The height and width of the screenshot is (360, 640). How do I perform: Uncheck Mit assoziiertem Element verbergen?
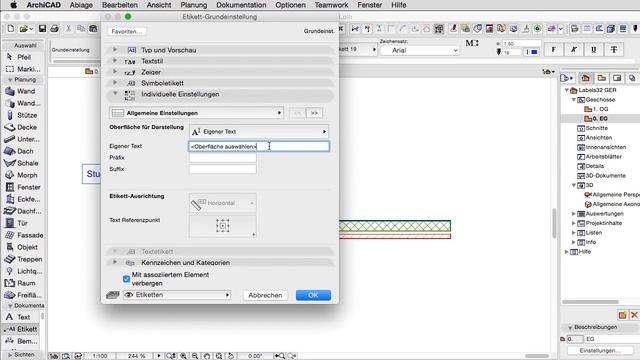click(x=126, y=279)
